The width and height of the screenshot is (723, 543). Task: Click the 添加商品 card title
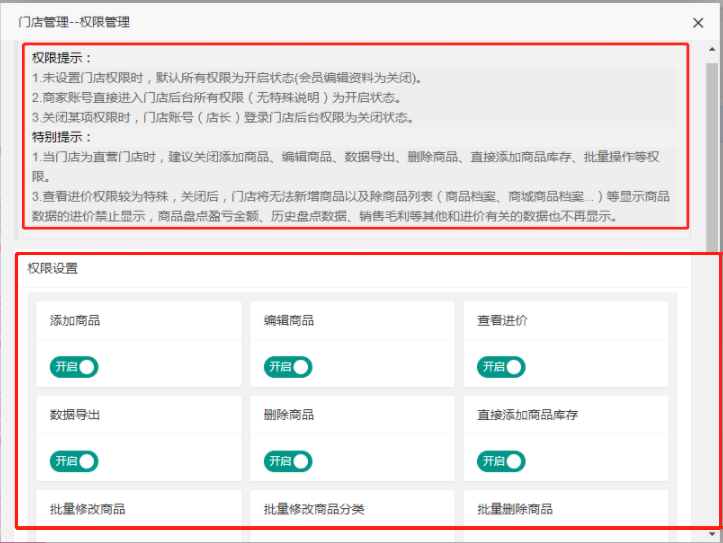[x=75, y=320]
